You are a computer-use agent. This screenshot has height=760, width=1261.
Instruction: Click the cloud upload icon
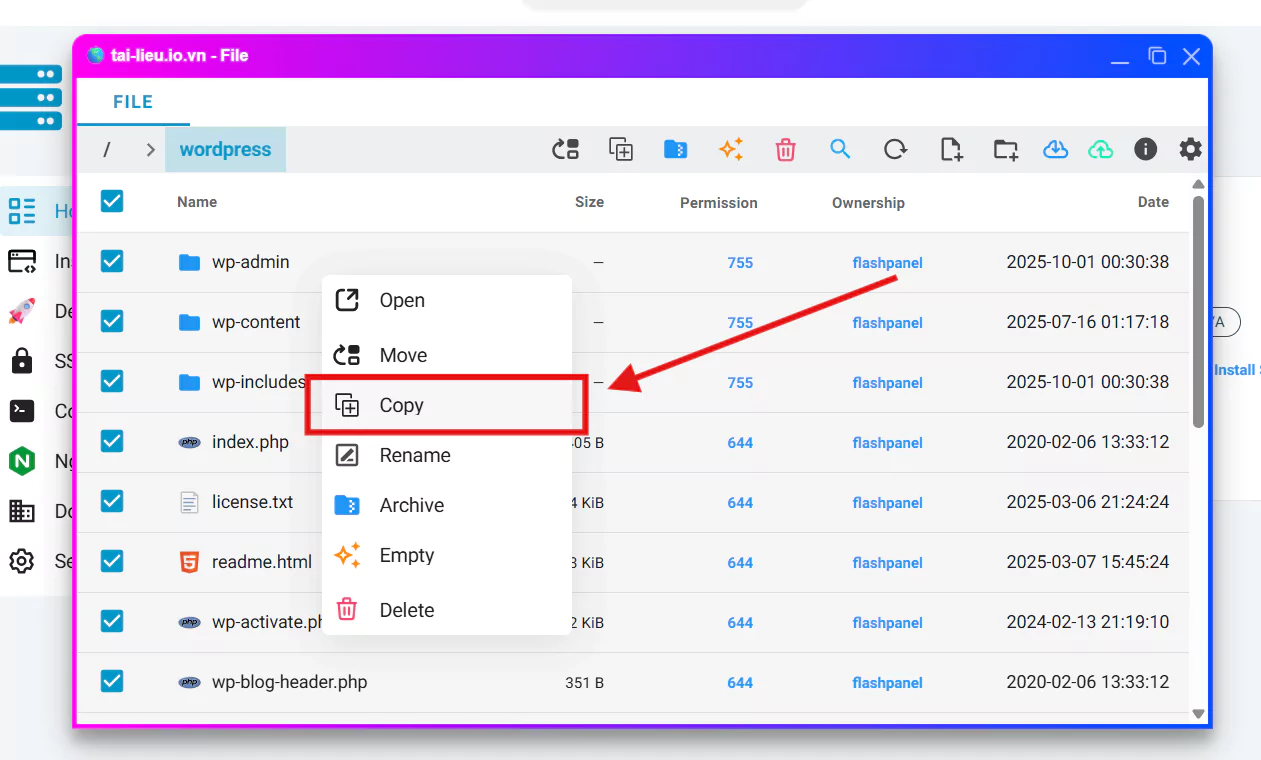(1100, 150)
